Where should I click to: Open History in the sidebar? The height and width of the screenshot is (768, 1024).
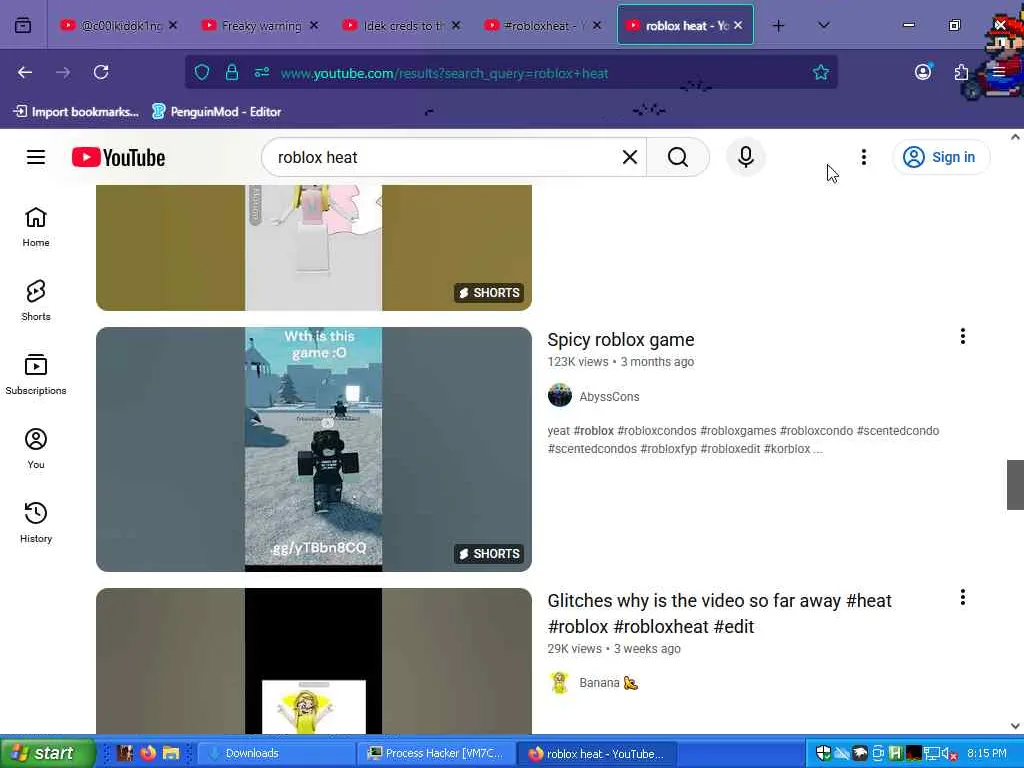tap(36, 522)
